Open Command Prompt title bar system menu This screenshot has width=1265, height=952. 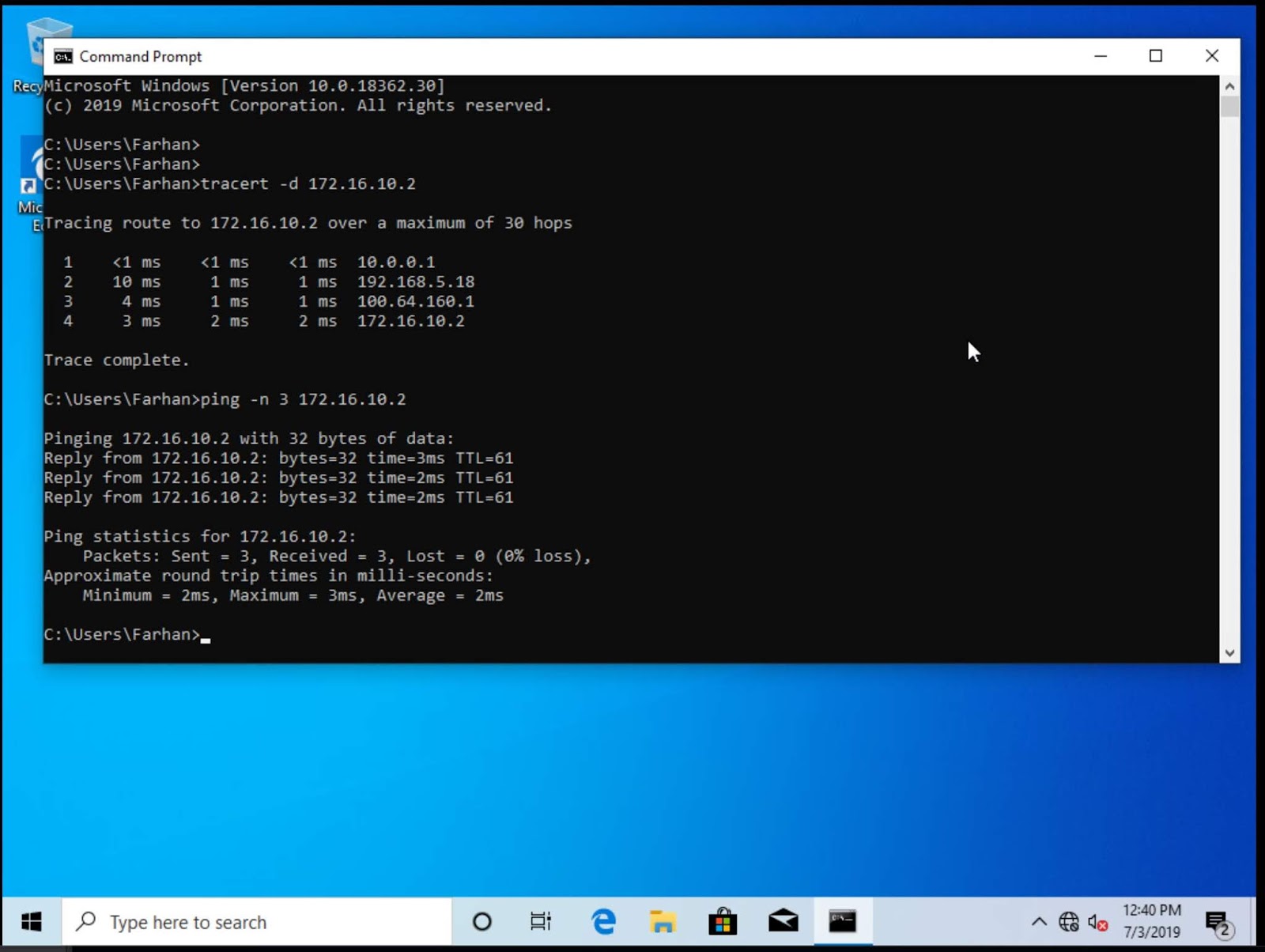click(63, 57)
